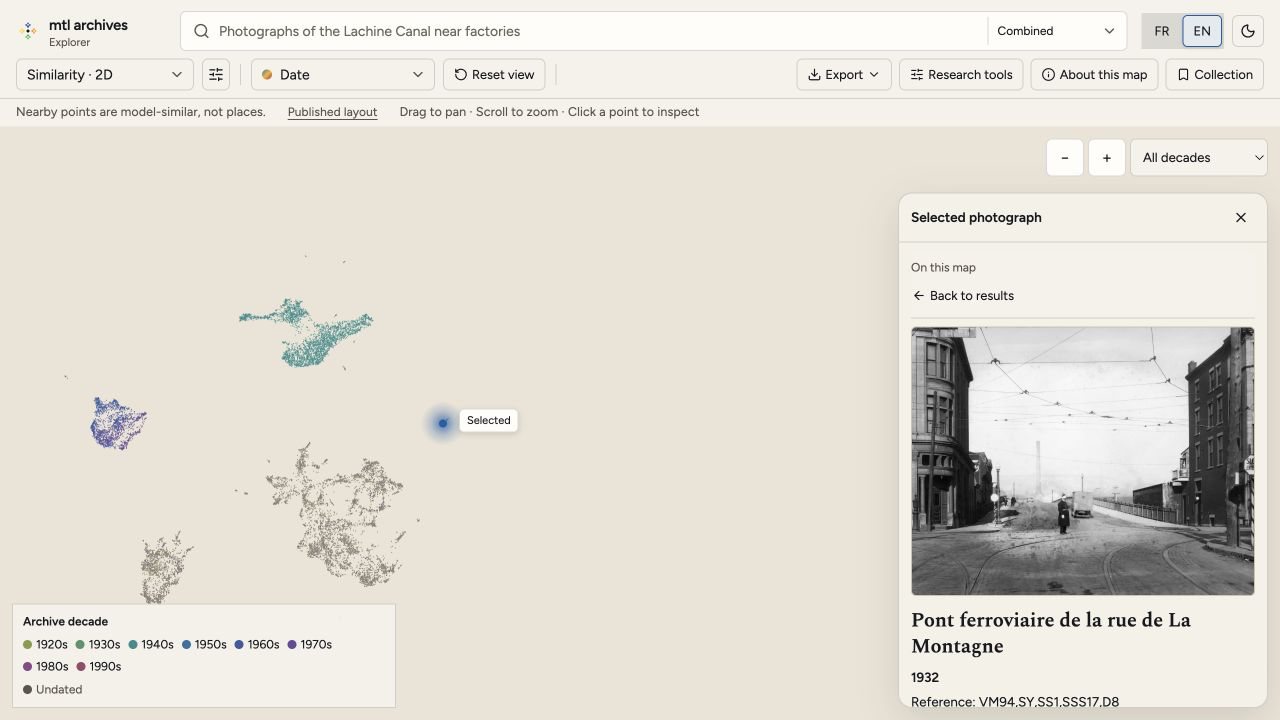Close the Selected photograph panel
This screenshot has width=1280, height=720.
pos(1241,218)
